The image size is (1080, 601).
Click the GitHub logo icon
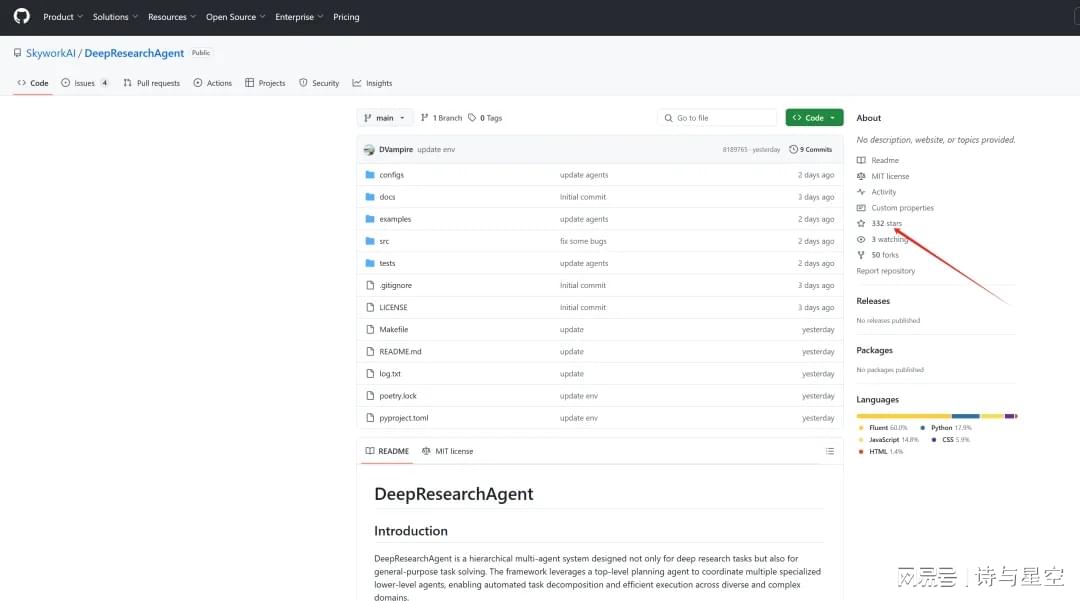(21, 17)
